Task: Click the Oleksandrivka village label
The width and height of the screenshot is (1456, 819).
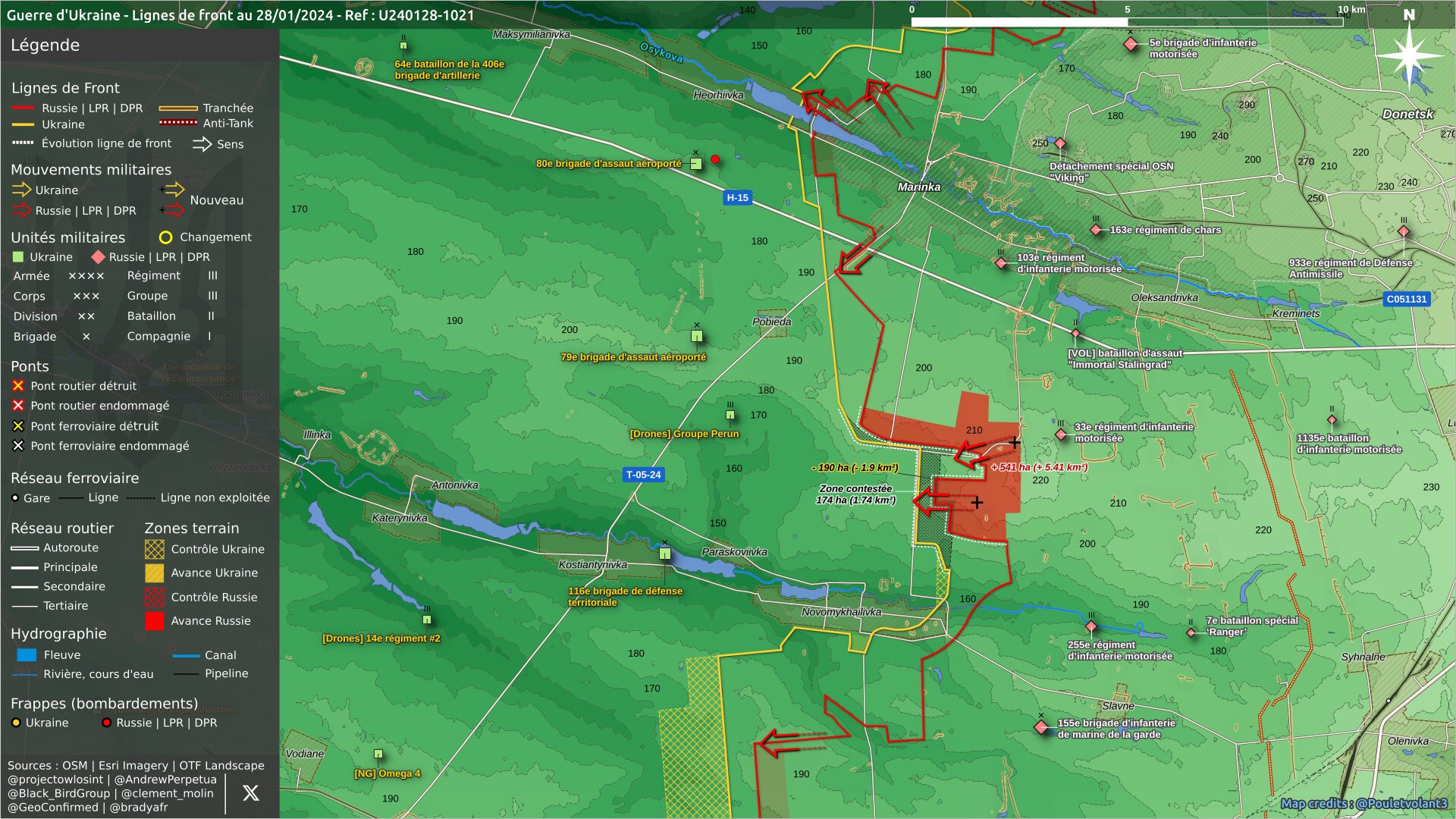Action: [1165, 297]
